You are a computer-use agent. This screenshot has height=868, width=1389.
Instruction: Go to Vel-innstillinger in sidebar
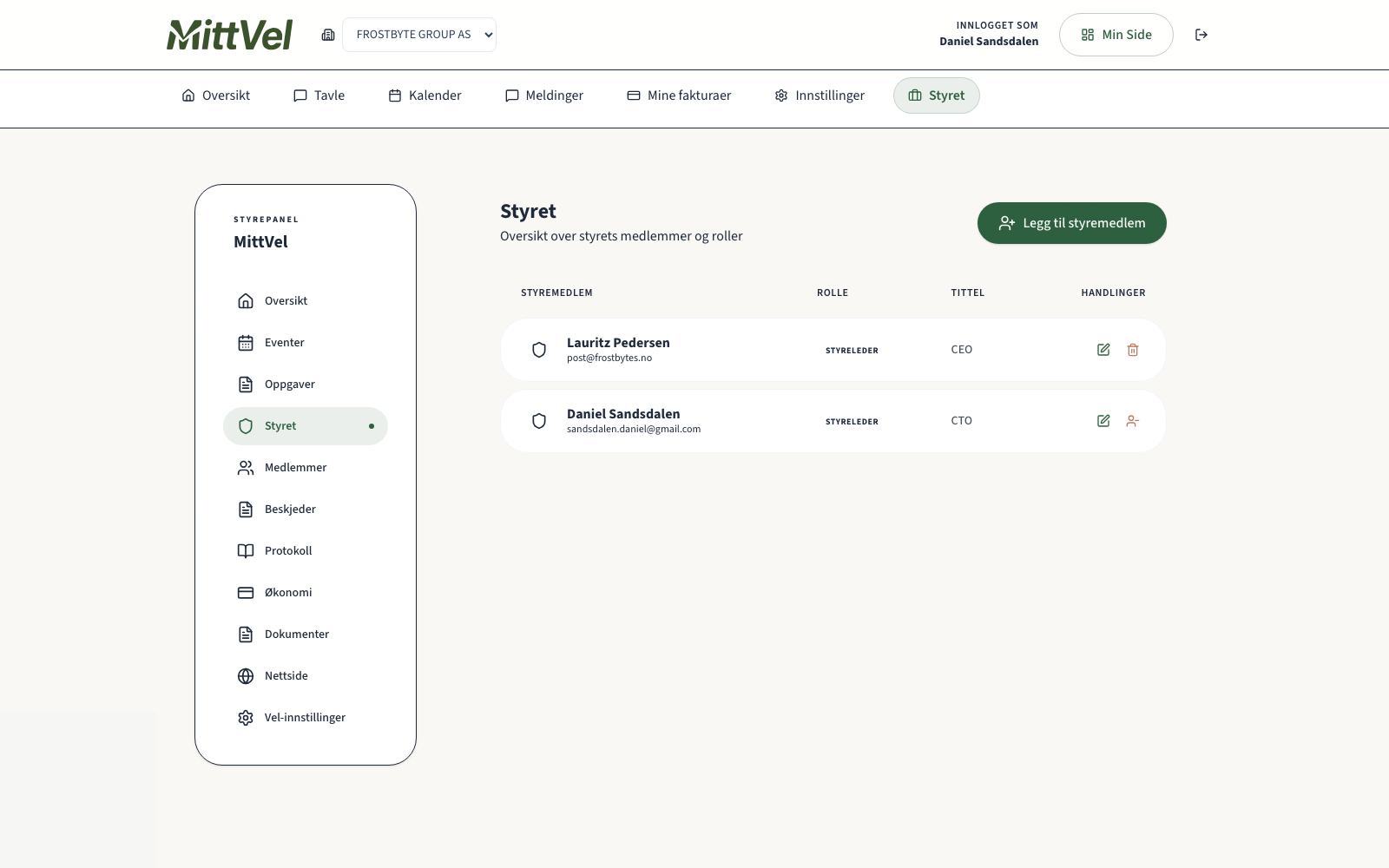[x=305, y=718]
